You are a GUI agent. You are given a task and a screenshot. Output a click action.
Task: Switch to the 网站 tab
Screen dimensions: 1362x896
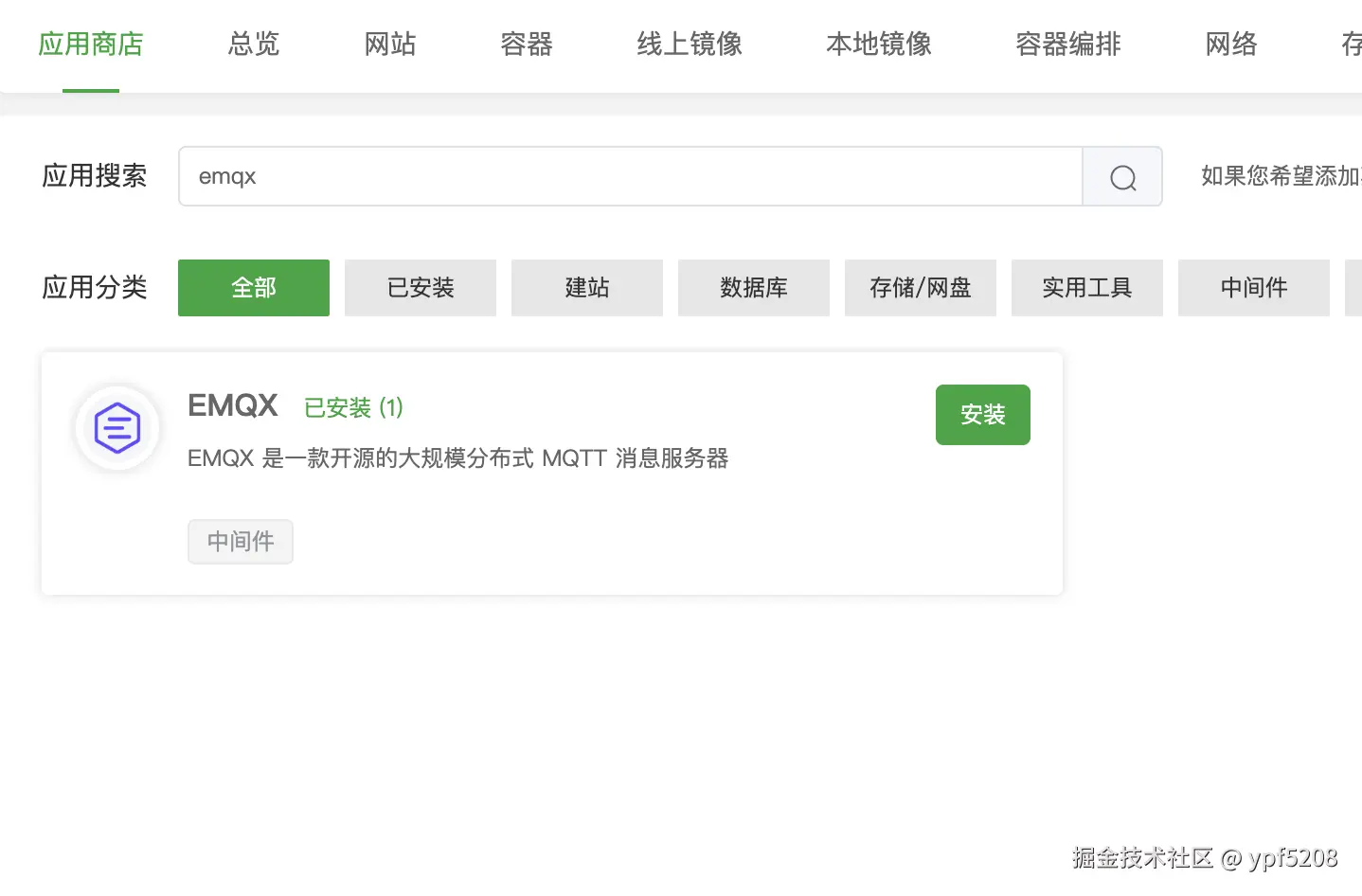(390, 44)
